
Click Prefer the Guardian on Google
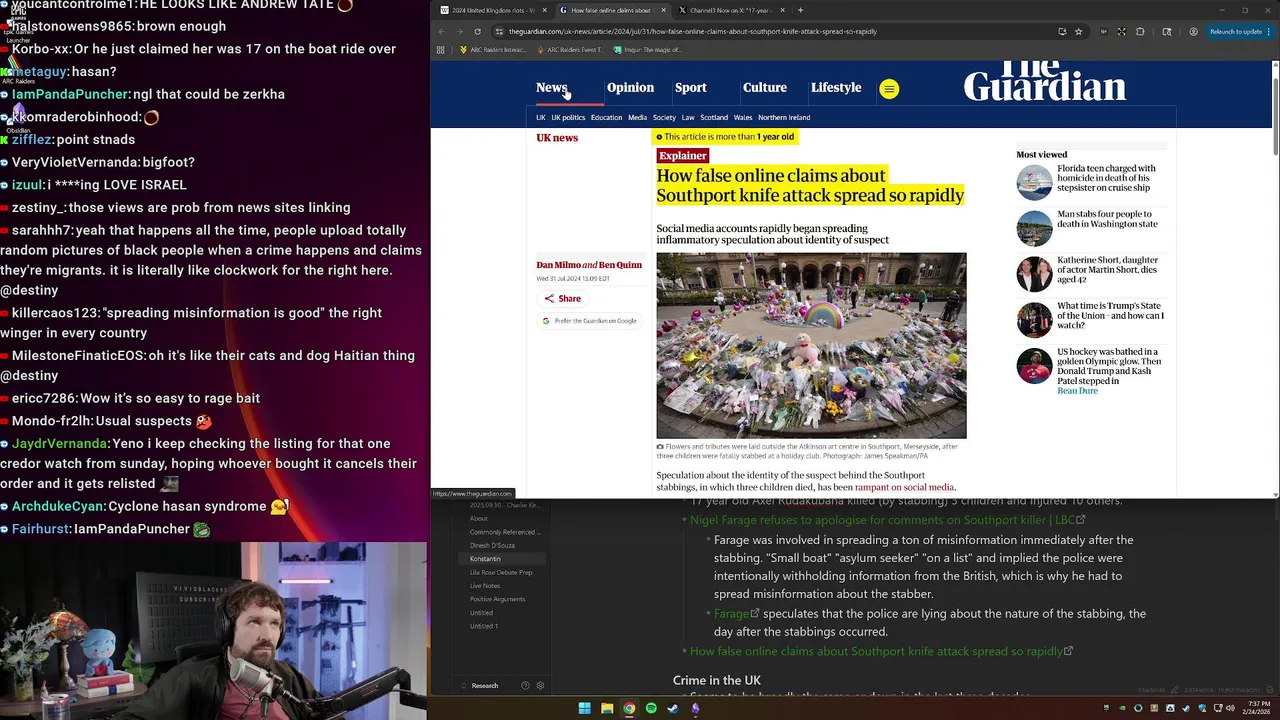pyautogui.click(x=589, y=321)
